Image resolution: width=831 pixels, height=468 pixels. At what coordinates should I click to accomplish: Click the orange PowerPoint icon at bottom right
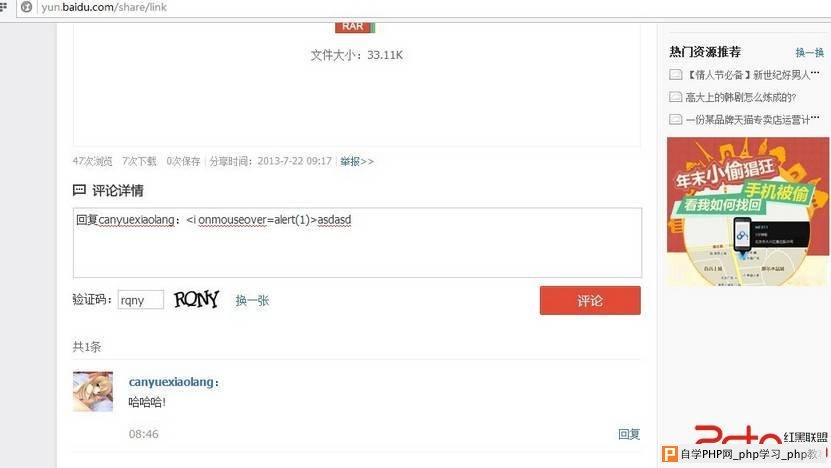click(670, 454)
